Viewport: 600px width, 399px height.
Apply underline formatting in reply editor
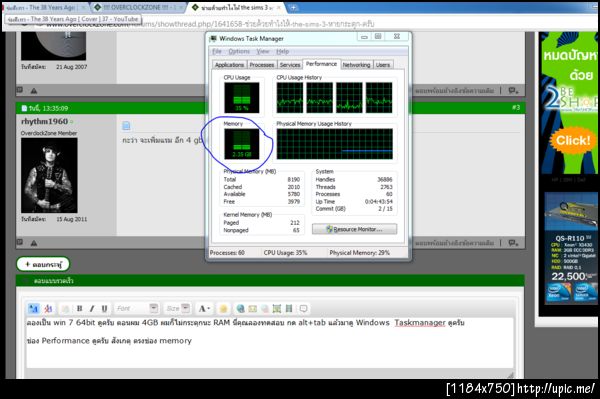pyautogui.click(x=104, y=308)
